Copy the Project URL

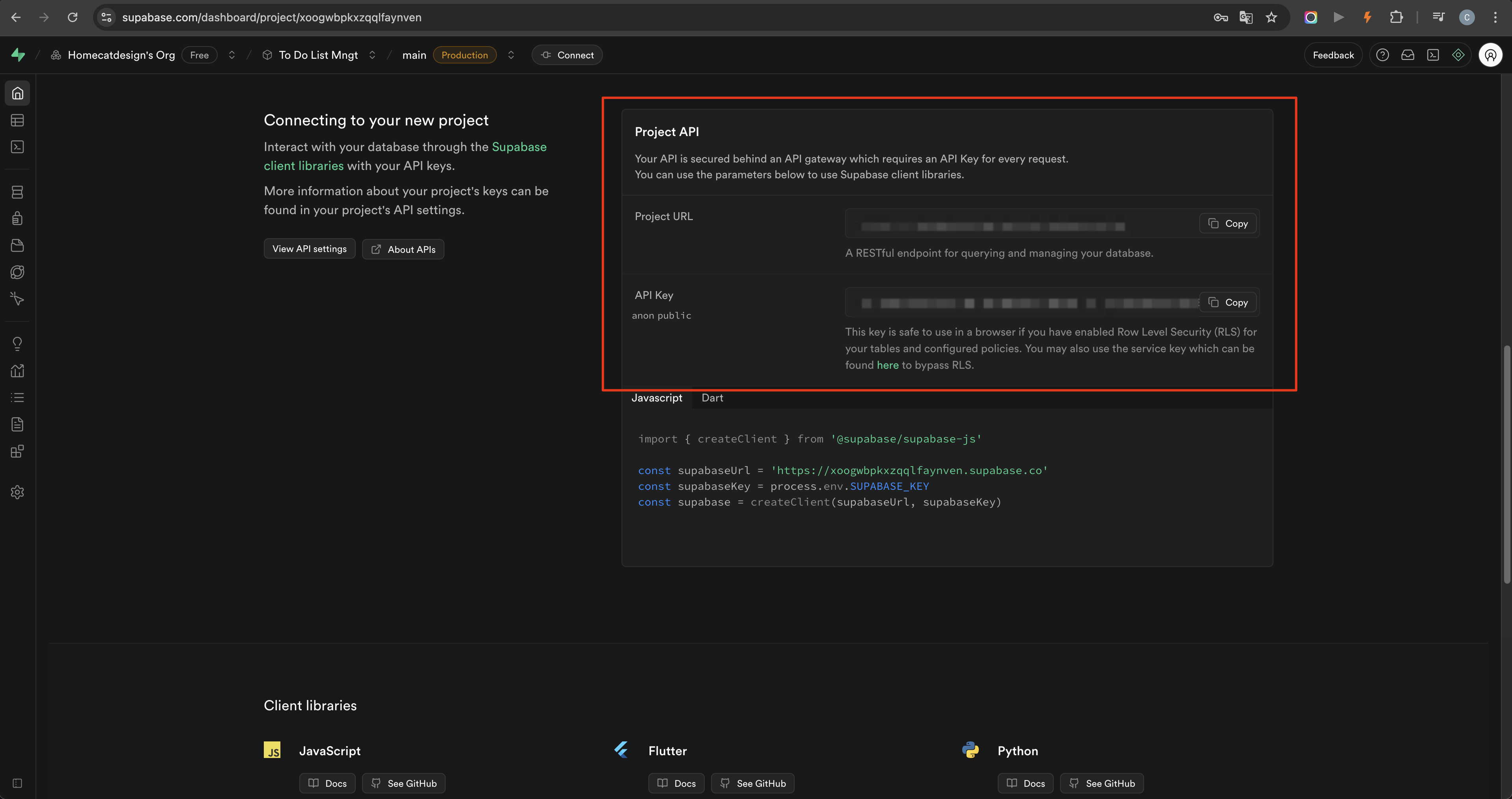click(x=1228, y=223)
